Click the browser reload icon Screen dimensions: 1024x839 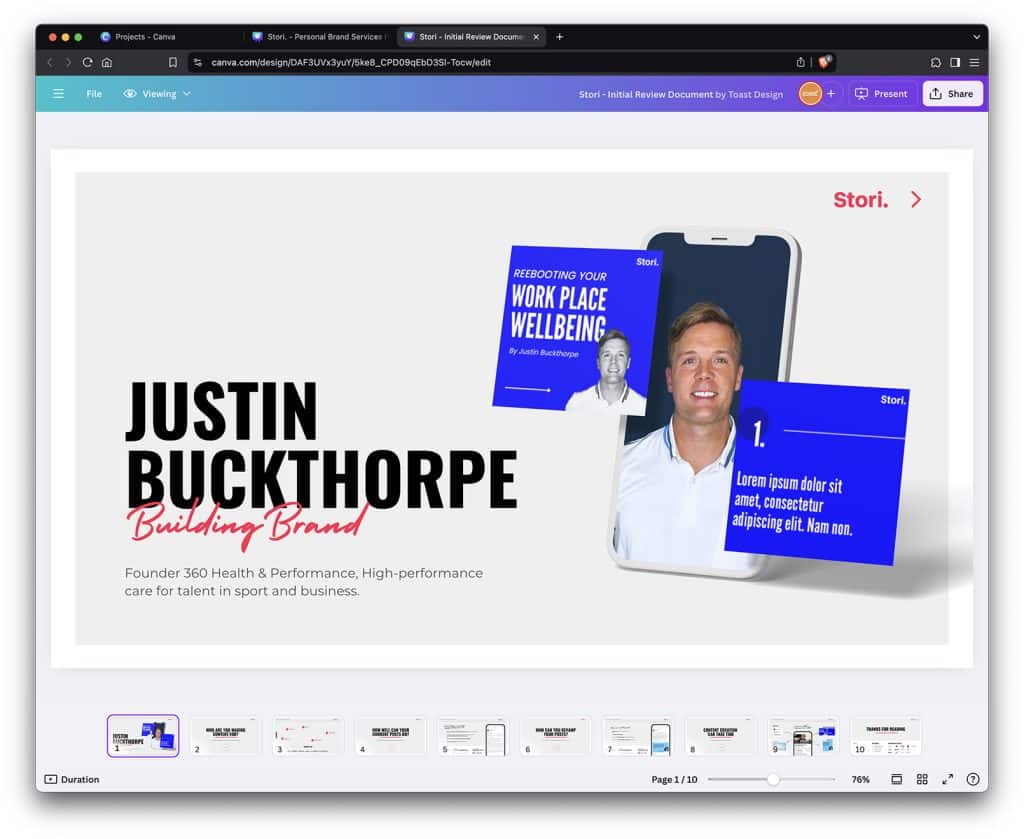(x=89, y=62)
